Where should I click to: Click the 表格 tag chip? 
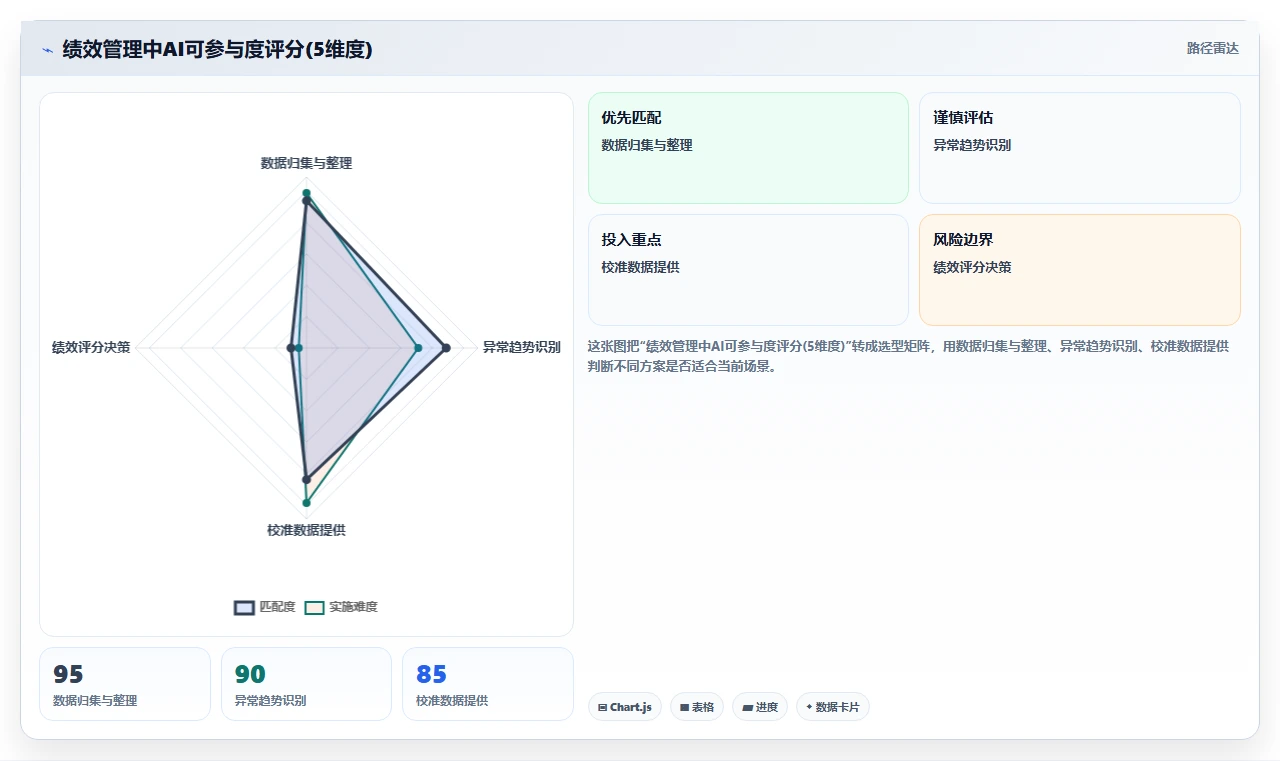pos(697,707)
